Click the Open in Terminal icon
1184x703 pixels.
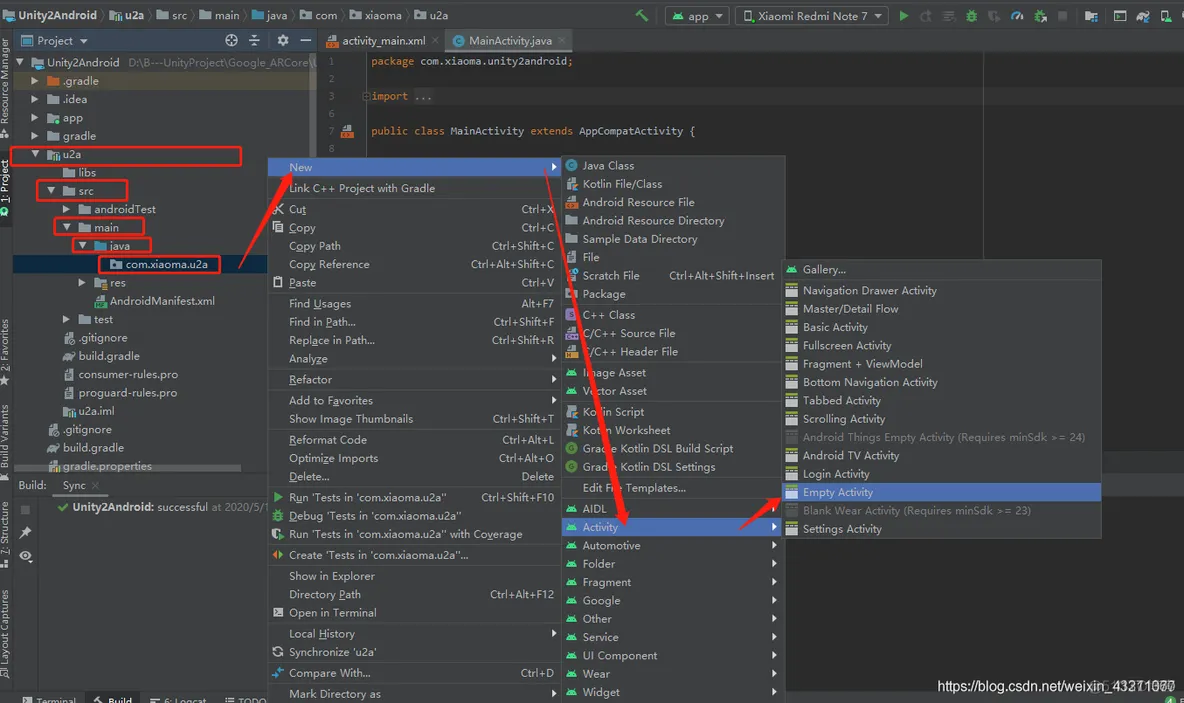pyautogui.click(x=278, y=612)
